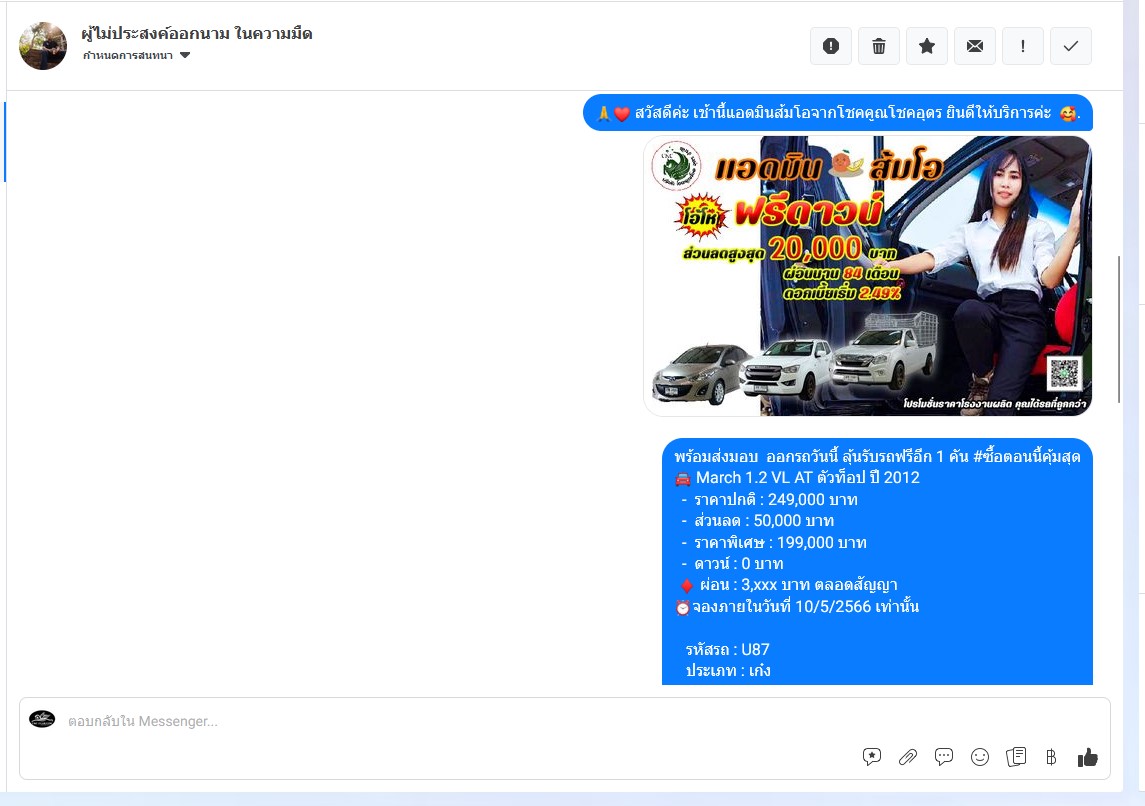Click the booking deadline 10/5/2566 line
The width and height of the screenshot is (1145, 806).
click(797, 607)
